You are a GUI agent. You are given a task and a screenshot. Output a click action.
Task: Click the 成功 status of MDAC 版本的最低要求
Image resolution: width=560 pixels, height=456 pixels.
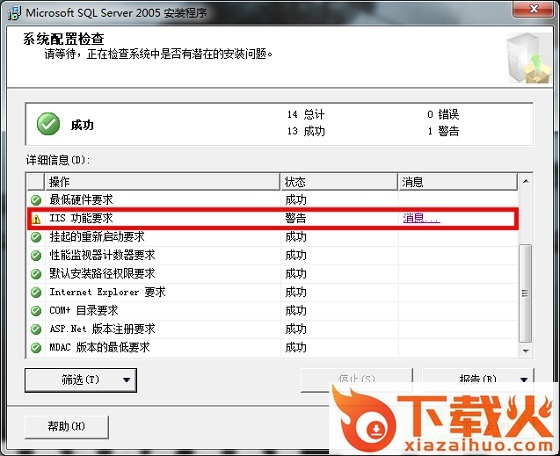pos(296,347)
